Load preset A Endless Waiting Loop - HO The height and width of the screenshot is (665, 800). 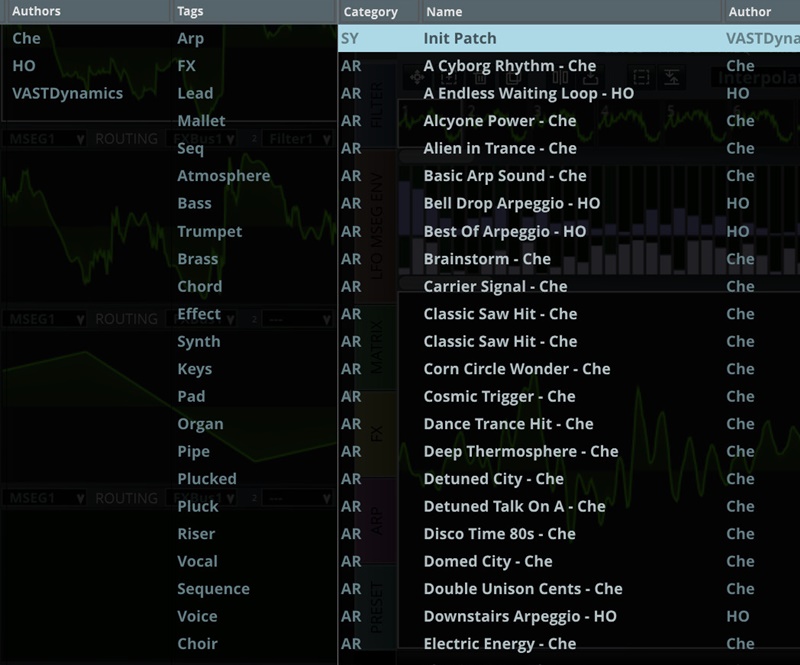point(529,93)
